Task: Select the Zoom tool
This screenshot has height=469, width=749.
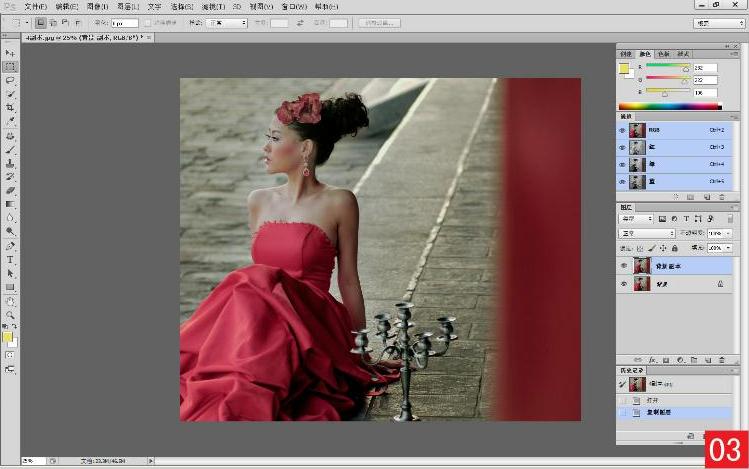Action: (x=10, y=315)
